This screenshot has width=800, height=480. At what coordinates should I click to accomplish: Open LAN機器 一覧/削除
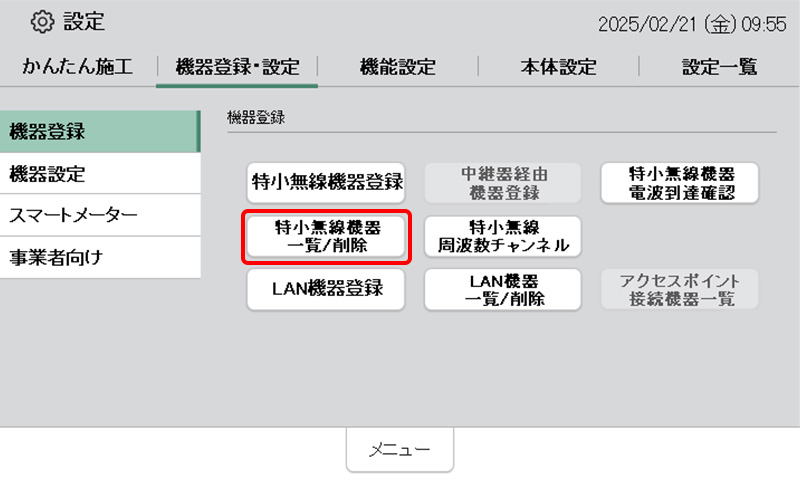(503, 289)
